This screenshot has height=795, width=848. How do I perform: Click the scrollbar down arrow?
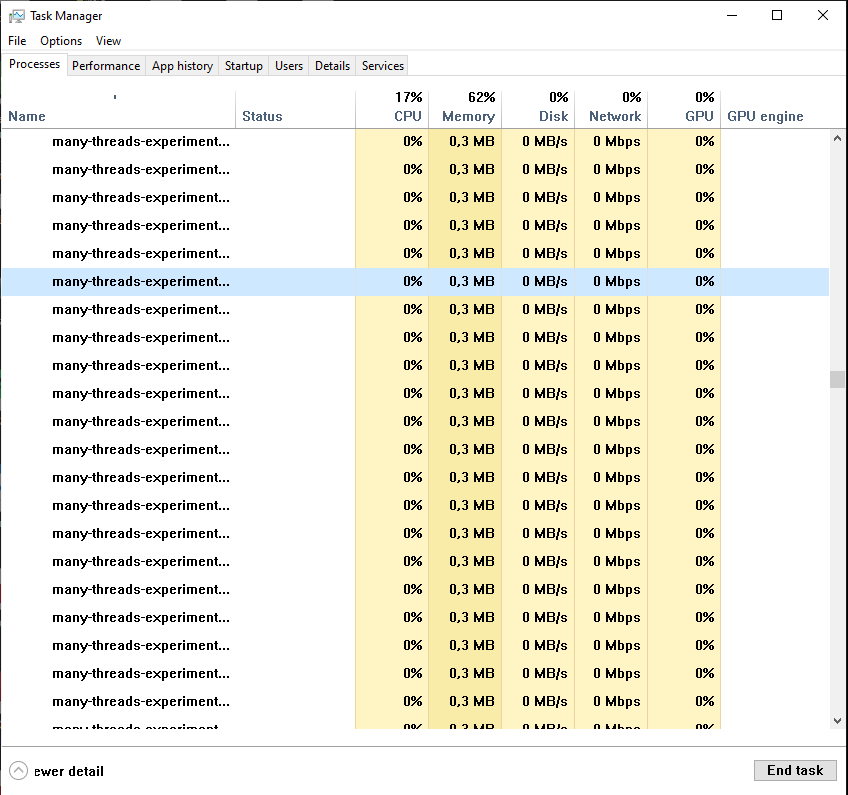click(x=837, y=720)
